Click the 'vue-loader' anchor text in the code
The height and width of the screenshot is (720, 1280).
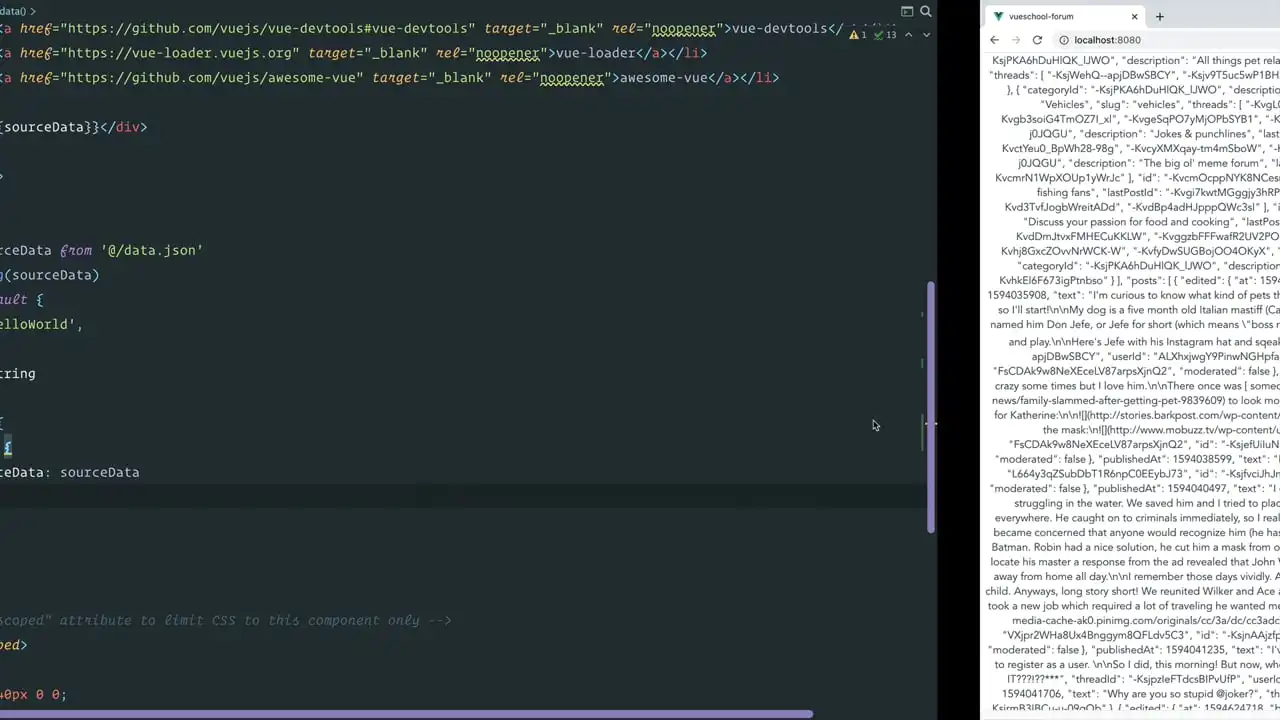tap(596, 53)
